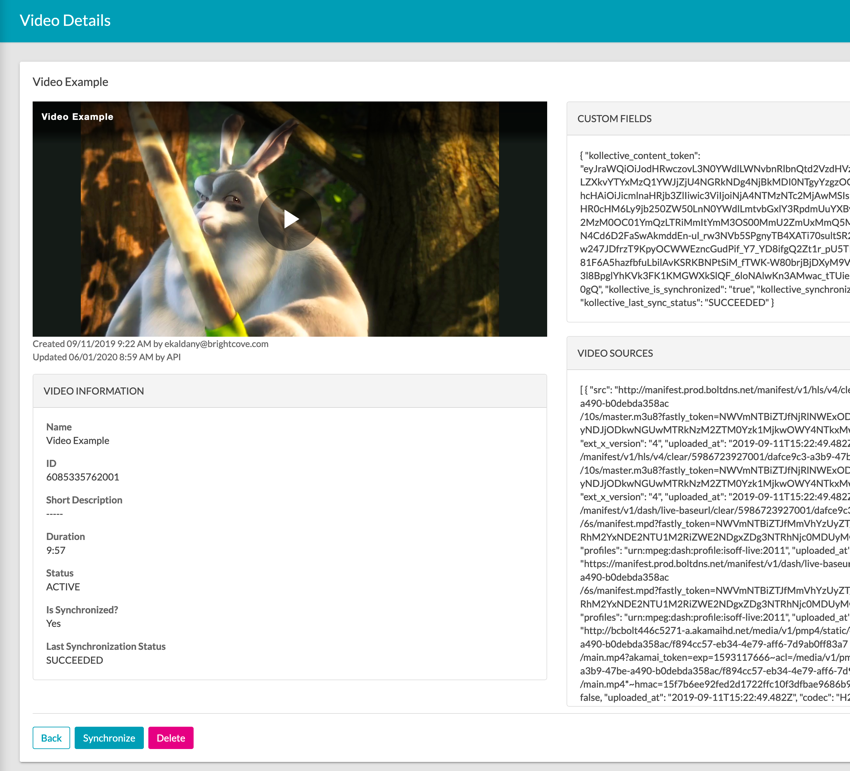Click the Short Description placeholder dashes
Screen dimensions: 850x771
tap(55, 514)
